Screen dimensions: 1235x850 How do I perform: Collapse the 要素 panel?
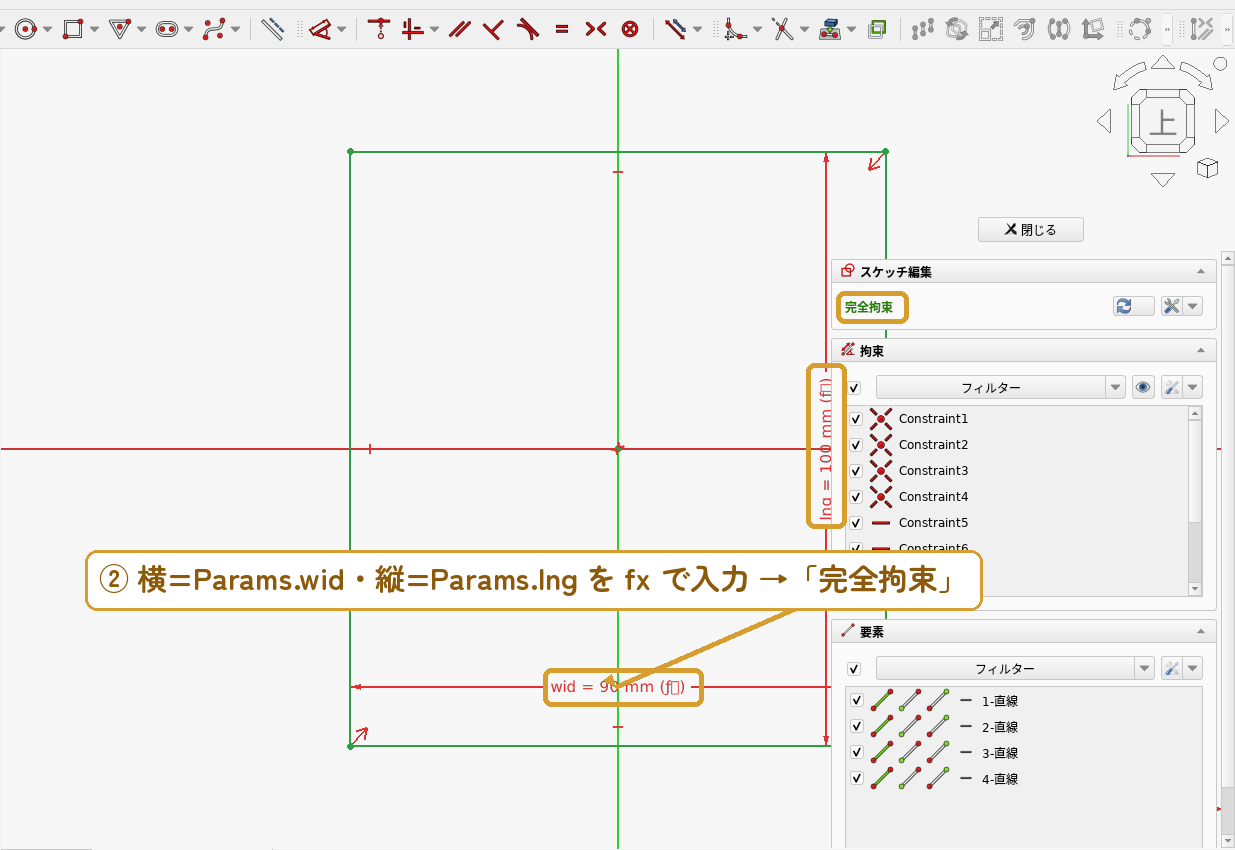(x=1200, y=632)
